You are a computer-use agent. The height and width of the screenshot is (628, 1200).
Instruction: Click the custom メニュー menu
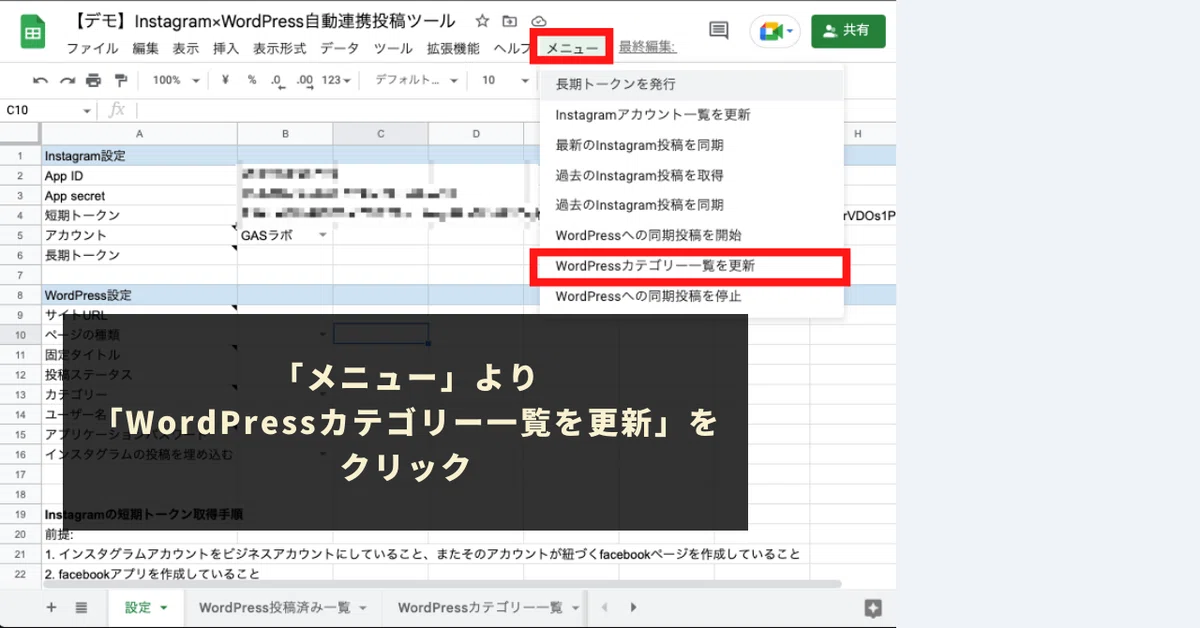pos(572,48)
